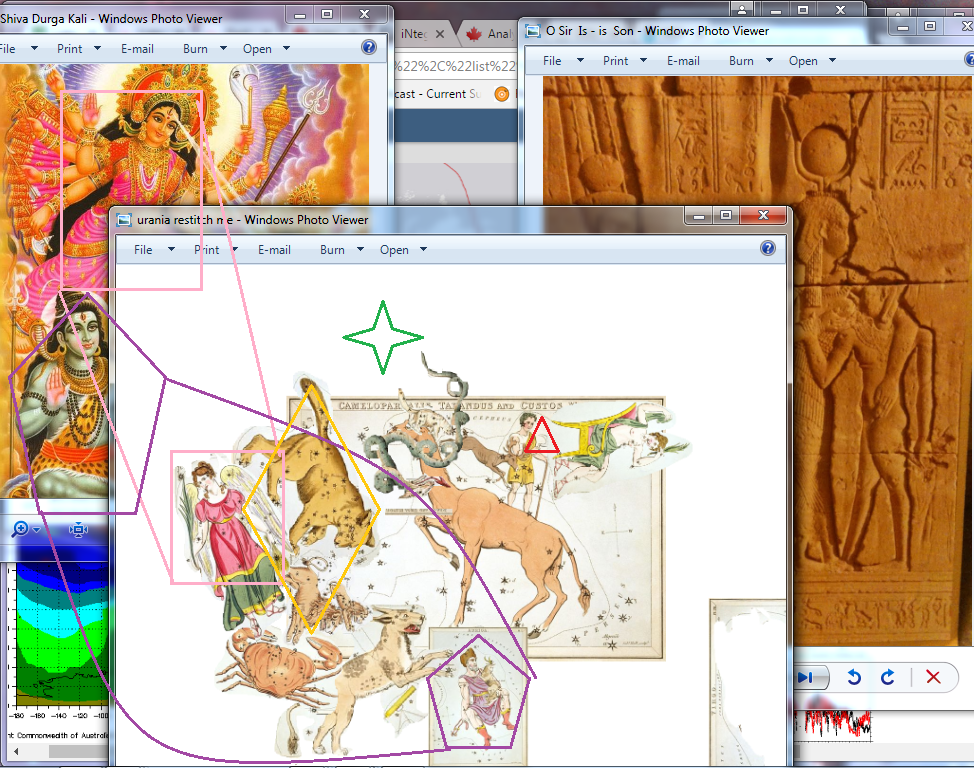Open the 'cast - Current Su' bookmark
Image resolution: width=974 pixels, height=770 pixels.
438,94
